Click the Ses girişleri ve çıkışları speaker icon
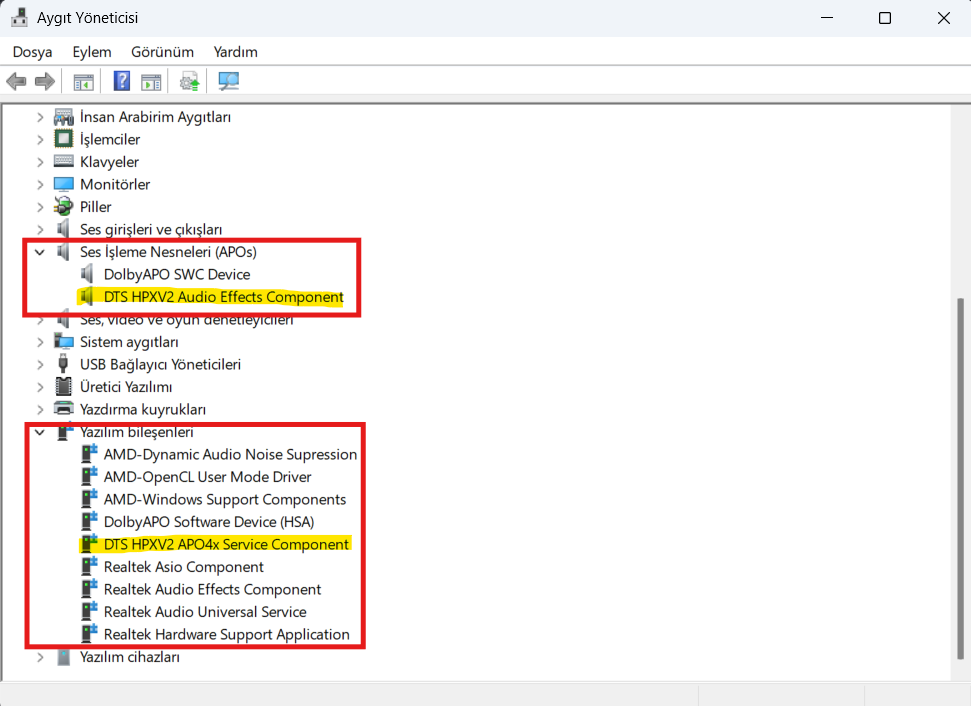The width and height of the screenshot is (971, 706). pos(63,229)
